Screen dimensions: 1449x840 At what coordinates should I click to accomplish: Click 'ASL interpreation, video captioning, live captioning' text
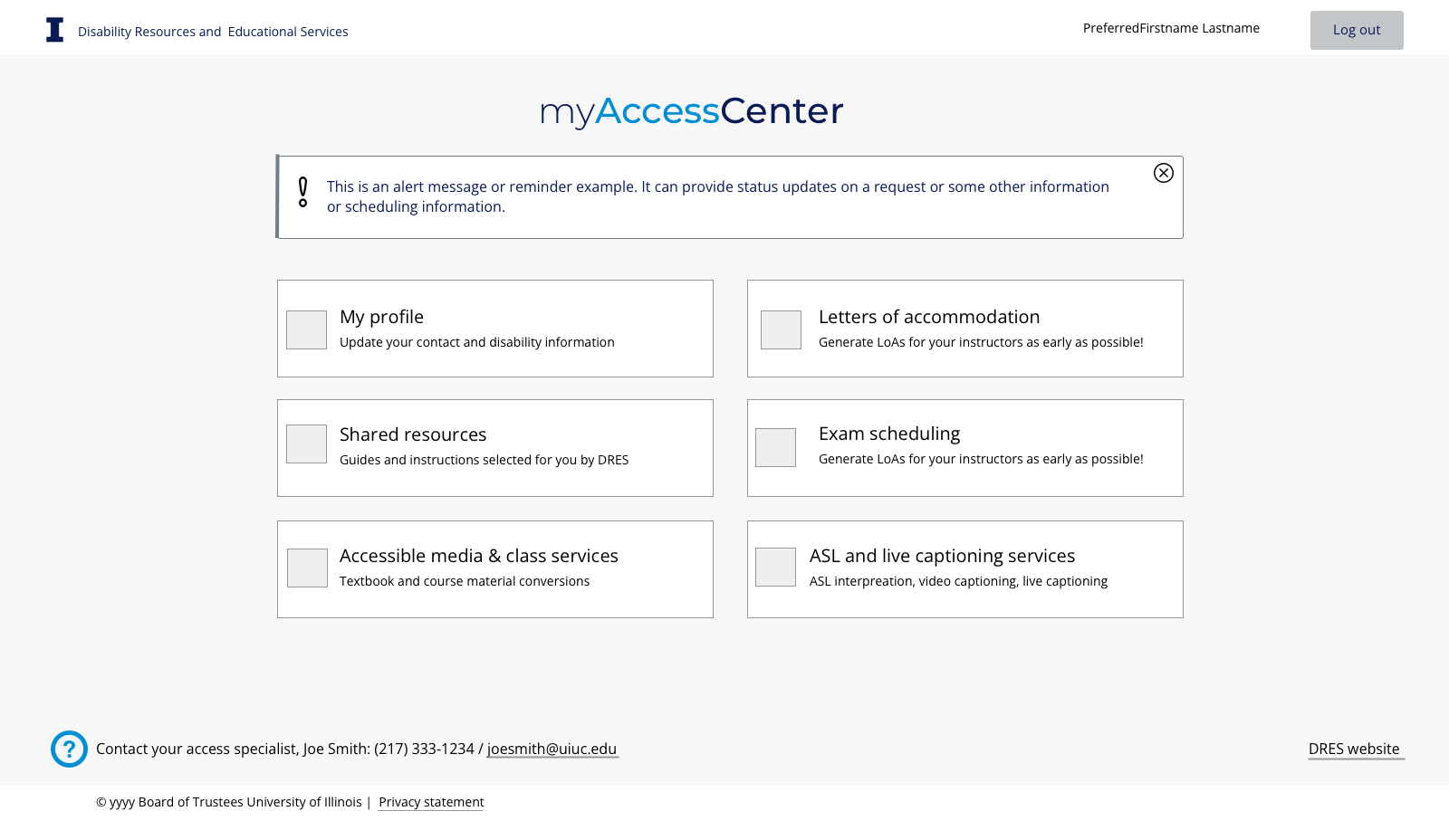coord(958,581)
